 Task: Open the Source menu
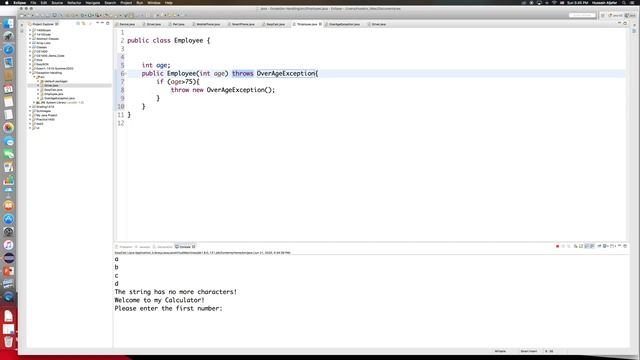tap(57, 2)
